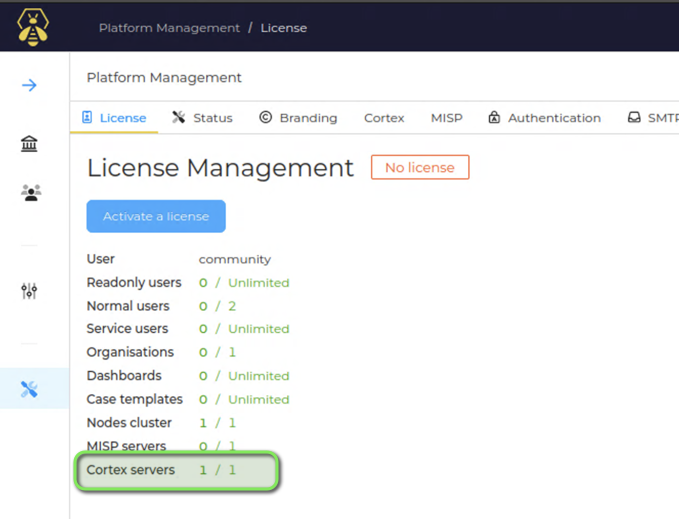Click the Case templates label
The image size is (679, 519).
(135, 399)
